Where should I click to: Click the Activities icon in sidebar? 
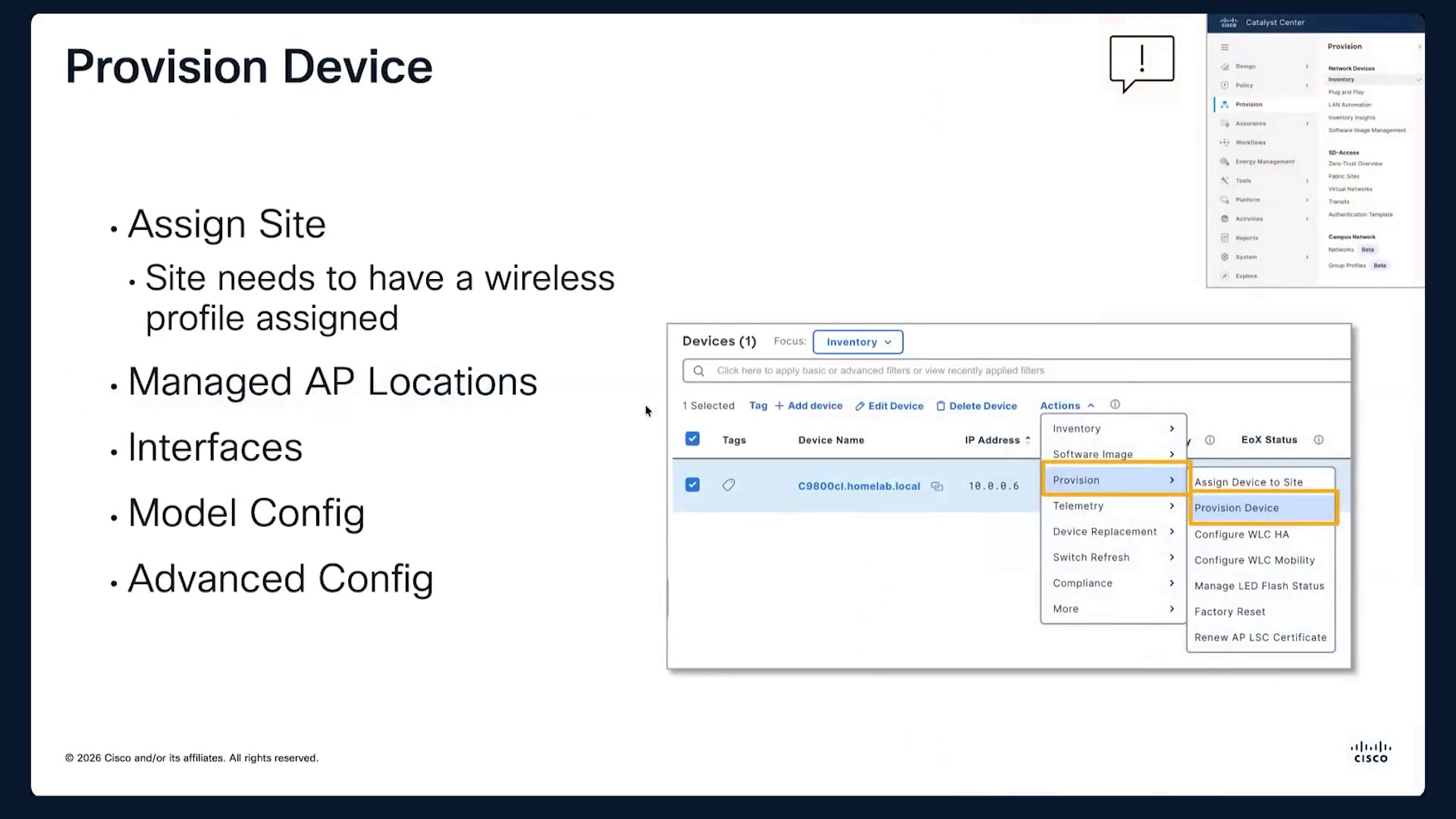[x=1224, y=219]
